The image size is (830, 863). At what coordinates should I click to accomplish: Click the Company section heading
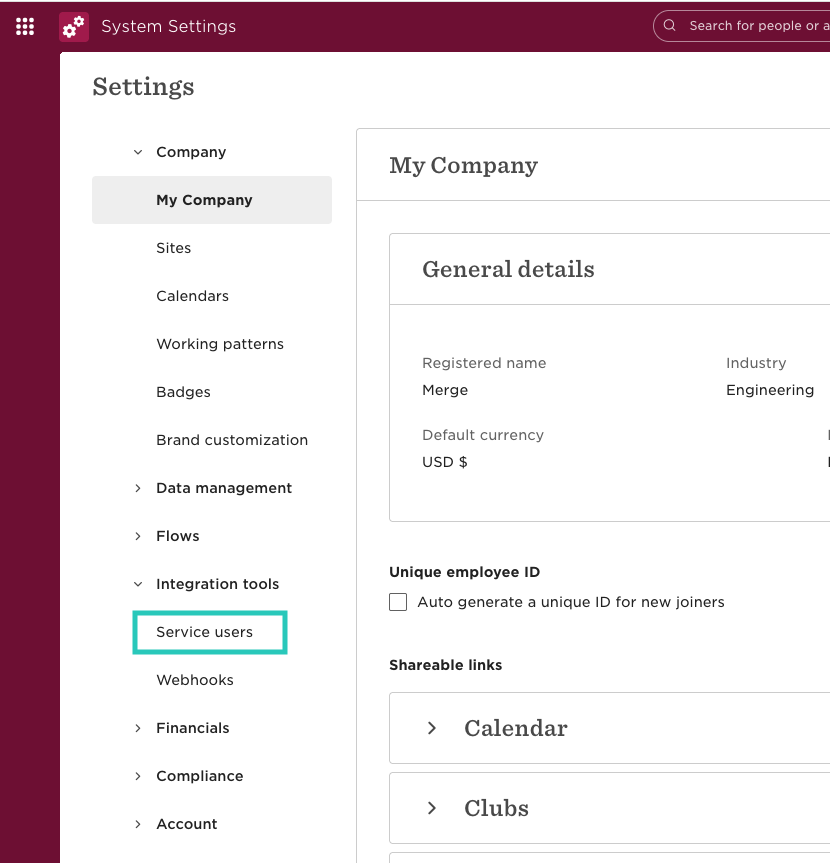point(191,152)
